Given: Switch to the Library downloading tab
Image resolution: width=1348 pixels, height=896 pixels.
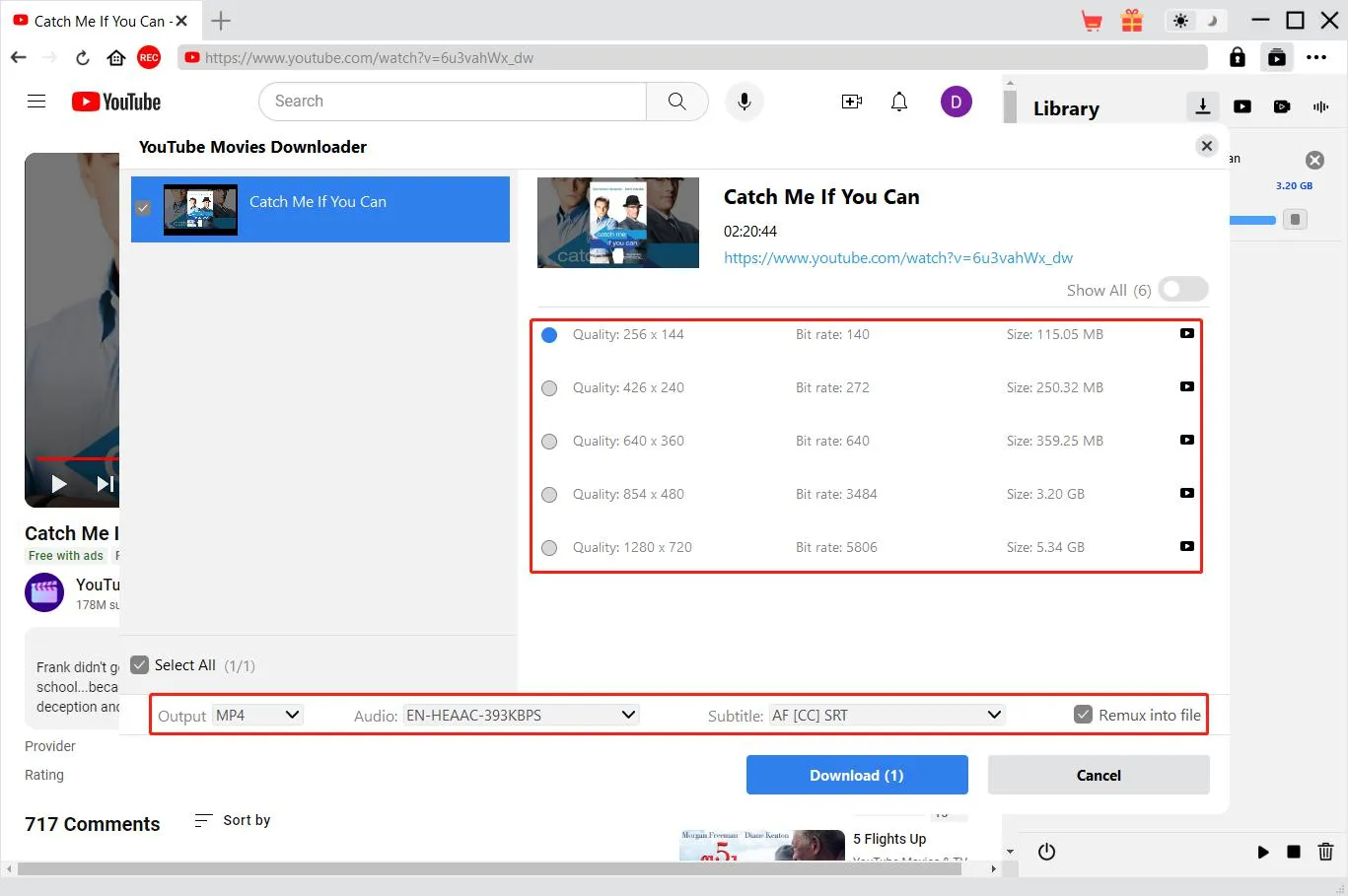Looking at the screenshot, I should click(1203, 106).
